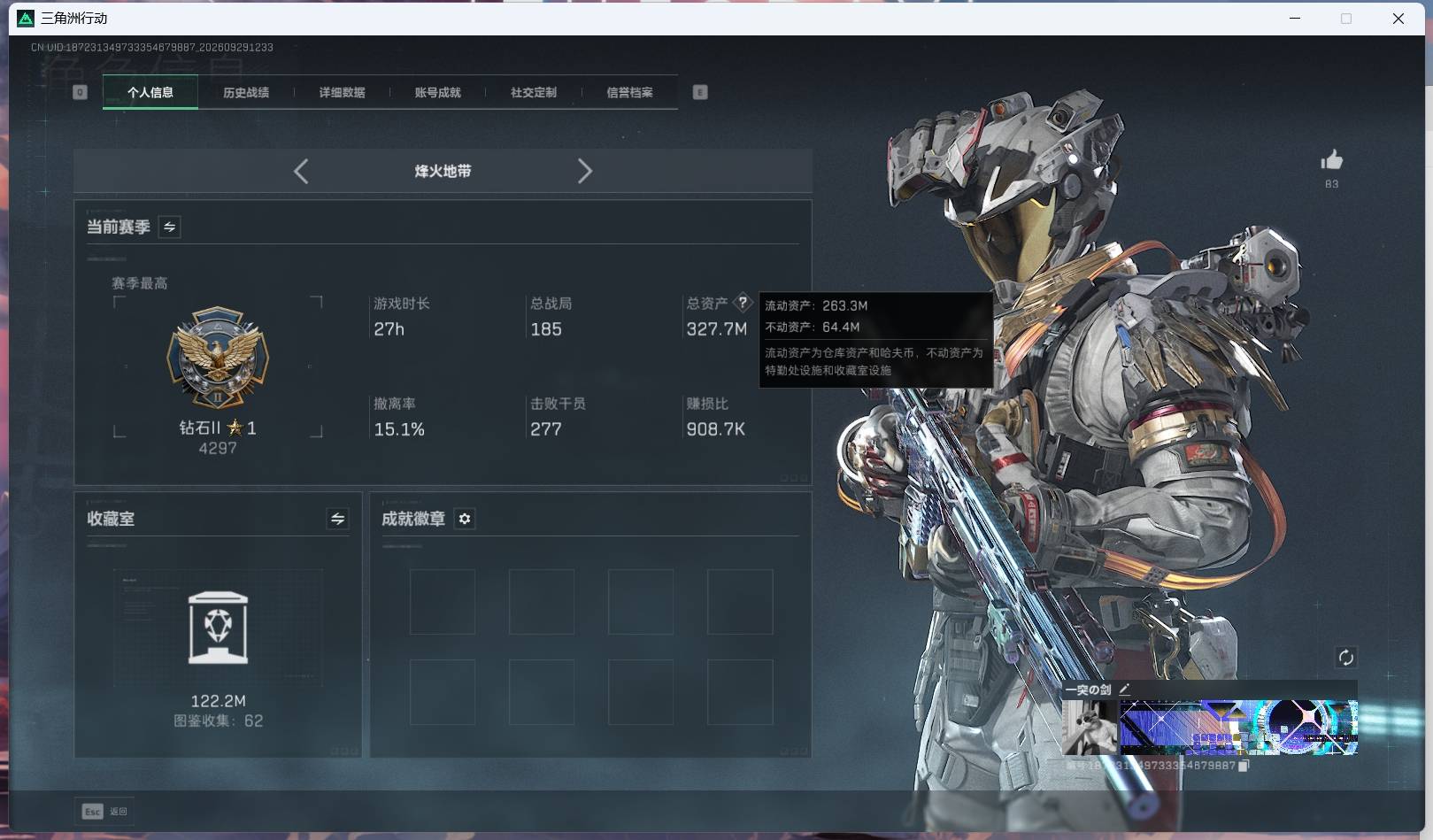The image size is (1433, 840).
Task: Switch to the 个人信息 tab
Action: (150, 92)
